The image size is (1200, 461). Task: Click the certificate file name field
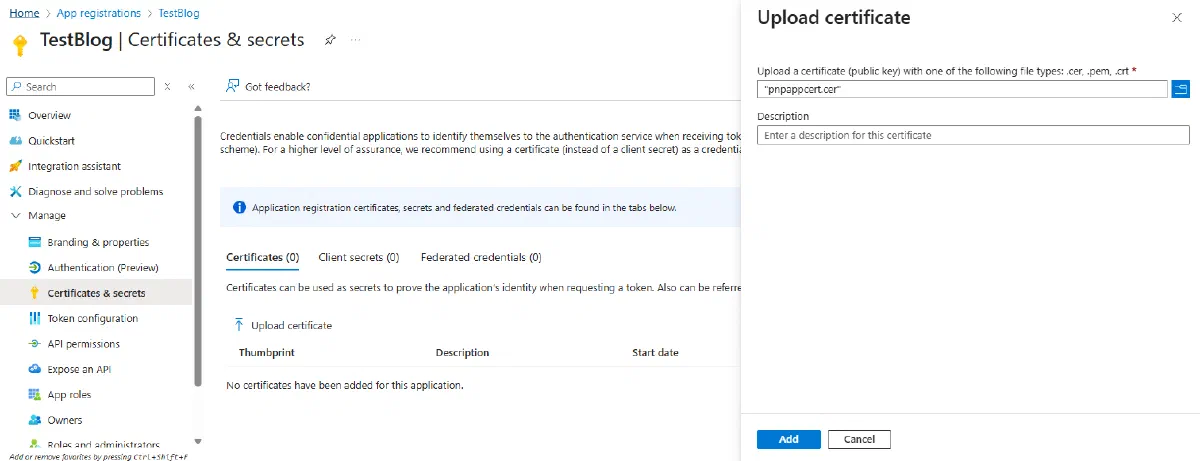[x=962, y=89]
